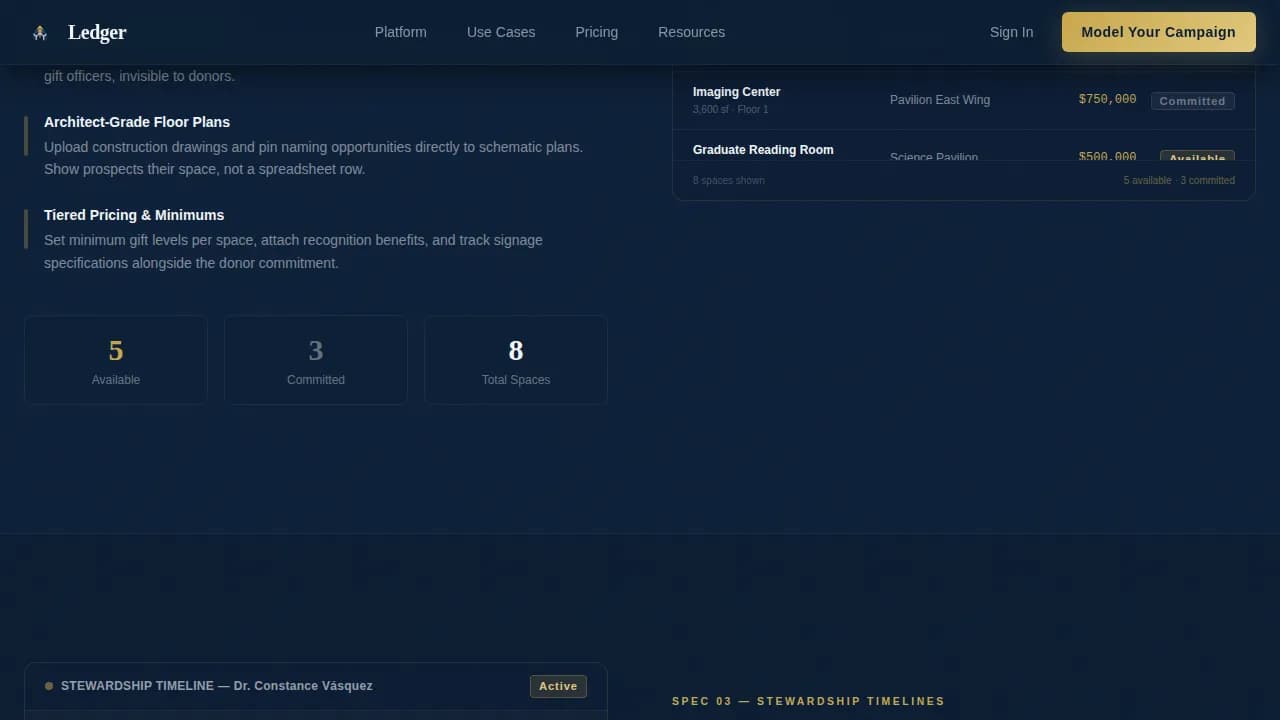Click the Sign In link
This screenshot has width=1280, height=720.
click(x=1011, y=32)
